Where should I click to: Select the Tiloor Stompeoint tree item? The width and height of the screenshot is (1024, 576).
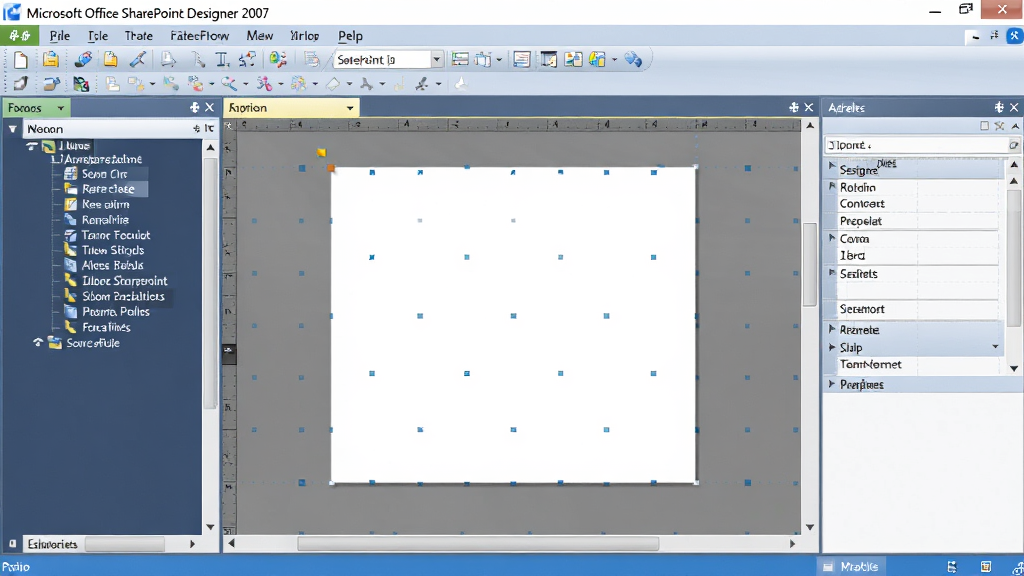click(124, 281)
